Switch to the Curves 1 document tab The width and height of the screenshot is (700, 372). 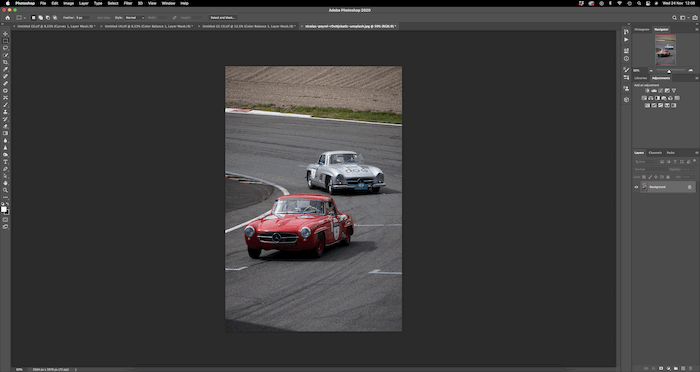tap(55, 26)
